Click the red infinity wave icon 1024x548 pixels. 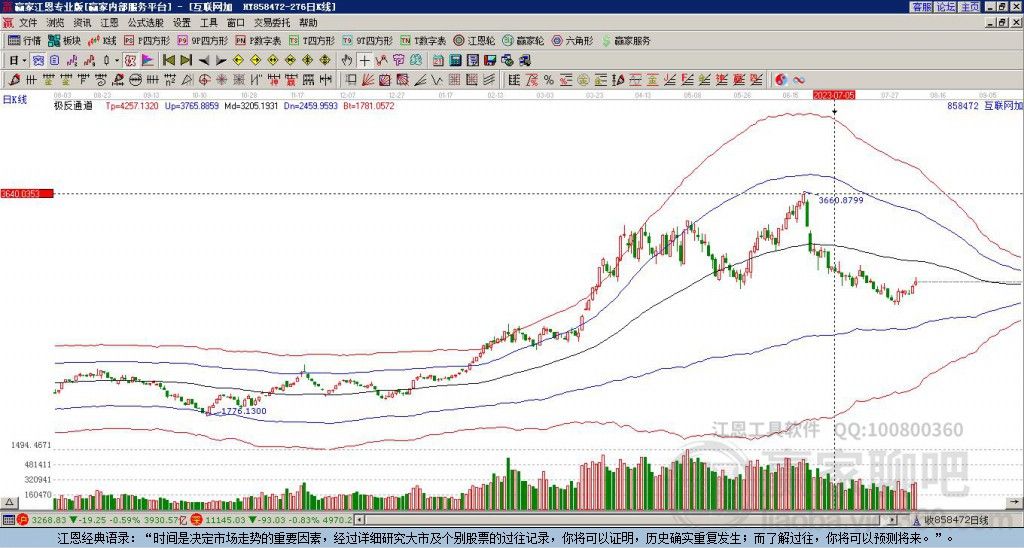tap(798, 80)
